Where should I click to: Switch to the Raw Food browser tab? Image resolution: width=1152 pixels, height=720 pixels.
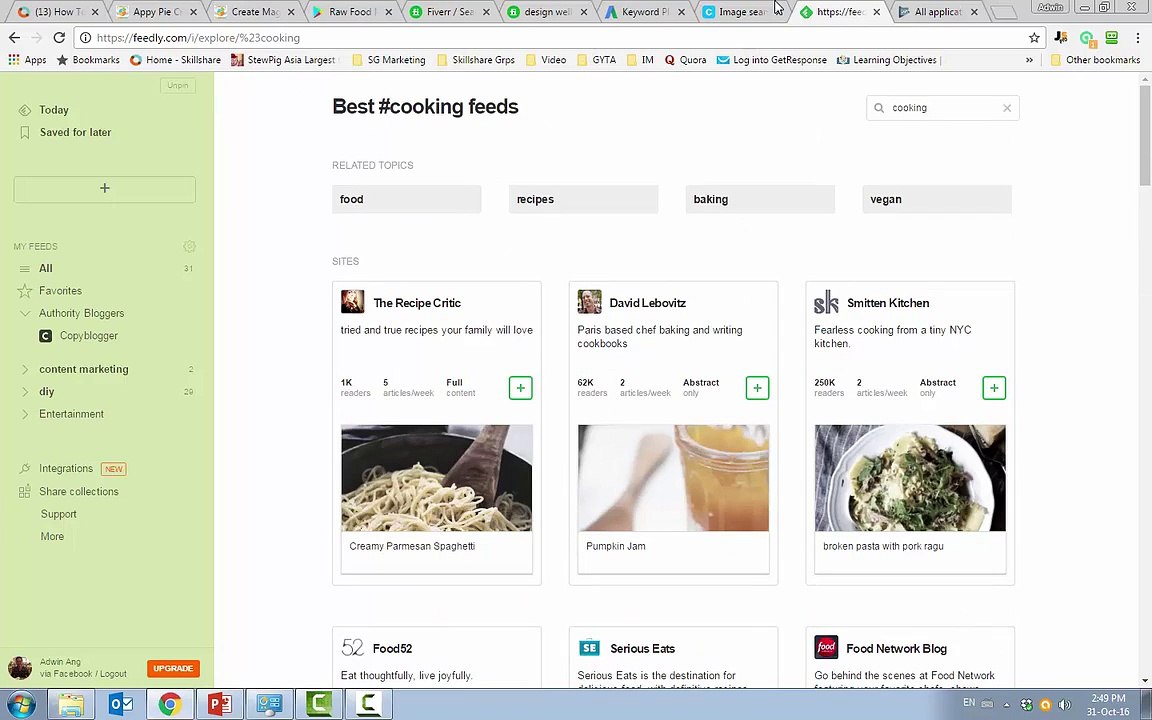351,12
